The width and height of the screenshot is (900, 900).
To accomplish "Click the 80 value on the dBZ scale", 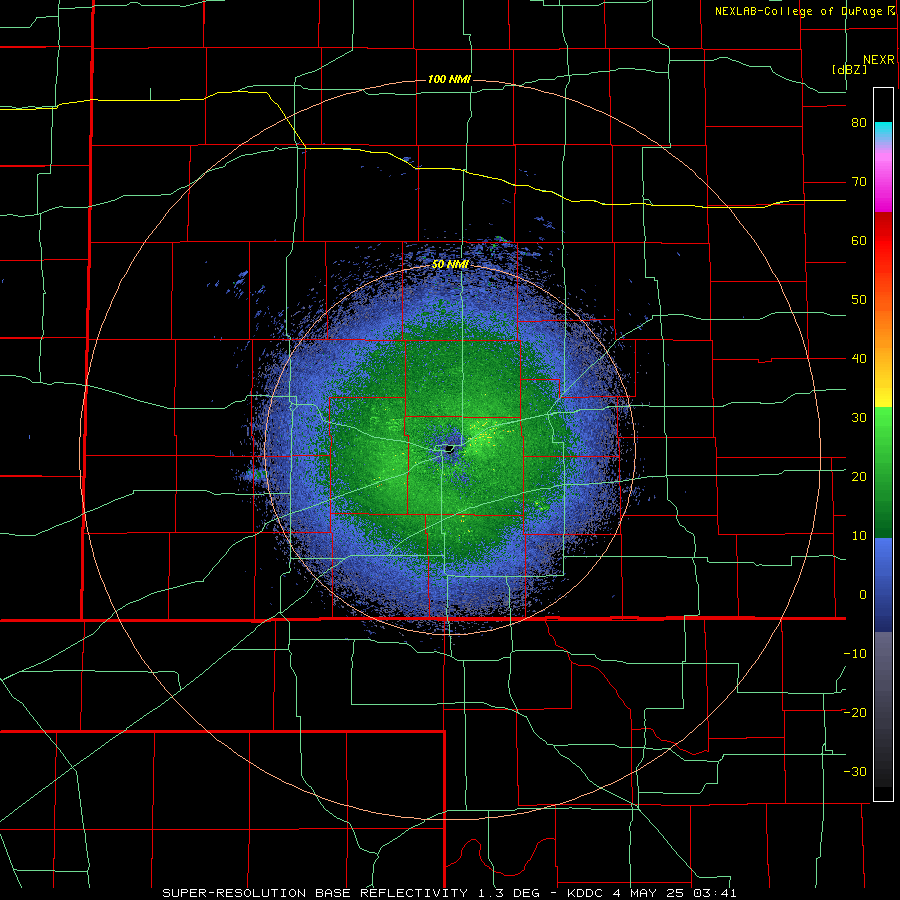I will point(859,123).
